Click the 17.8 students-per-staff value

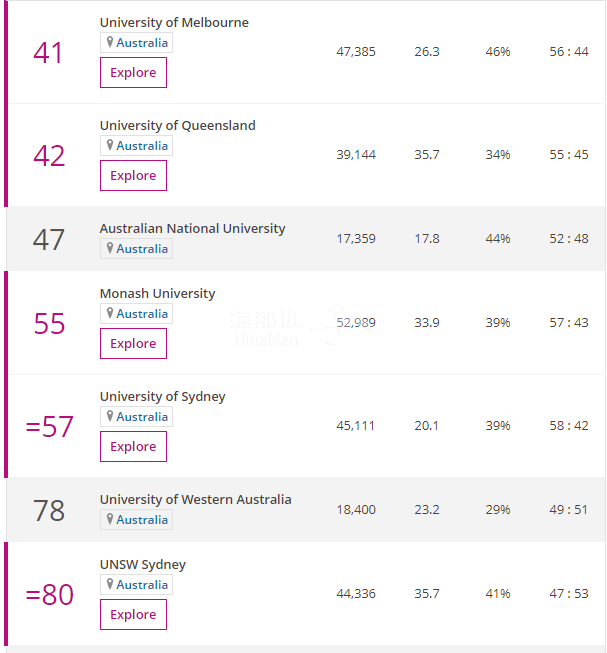tap(427, 239)
